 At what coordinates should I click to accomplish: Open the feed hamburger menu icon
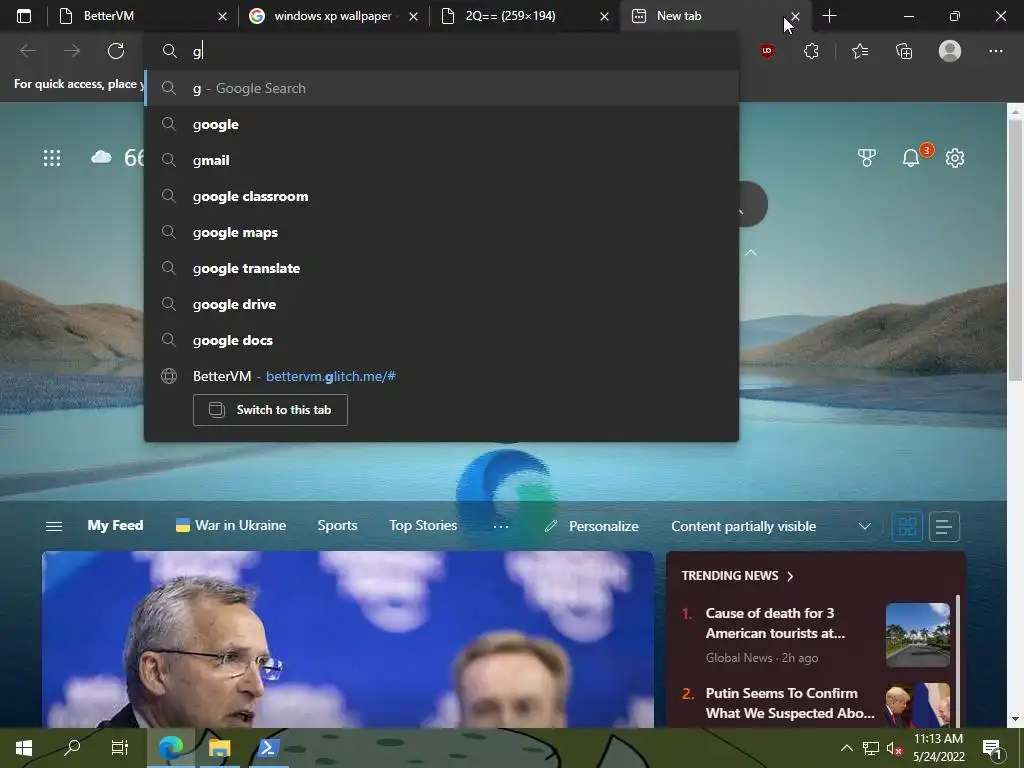(x=54, y=526)
